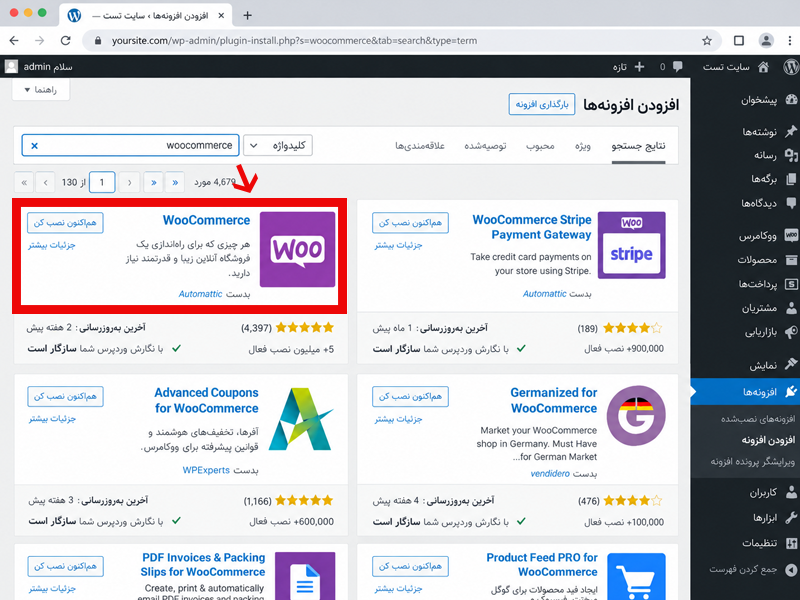
Task: Click the WordPress logo in admin bar
Action: 791,67
